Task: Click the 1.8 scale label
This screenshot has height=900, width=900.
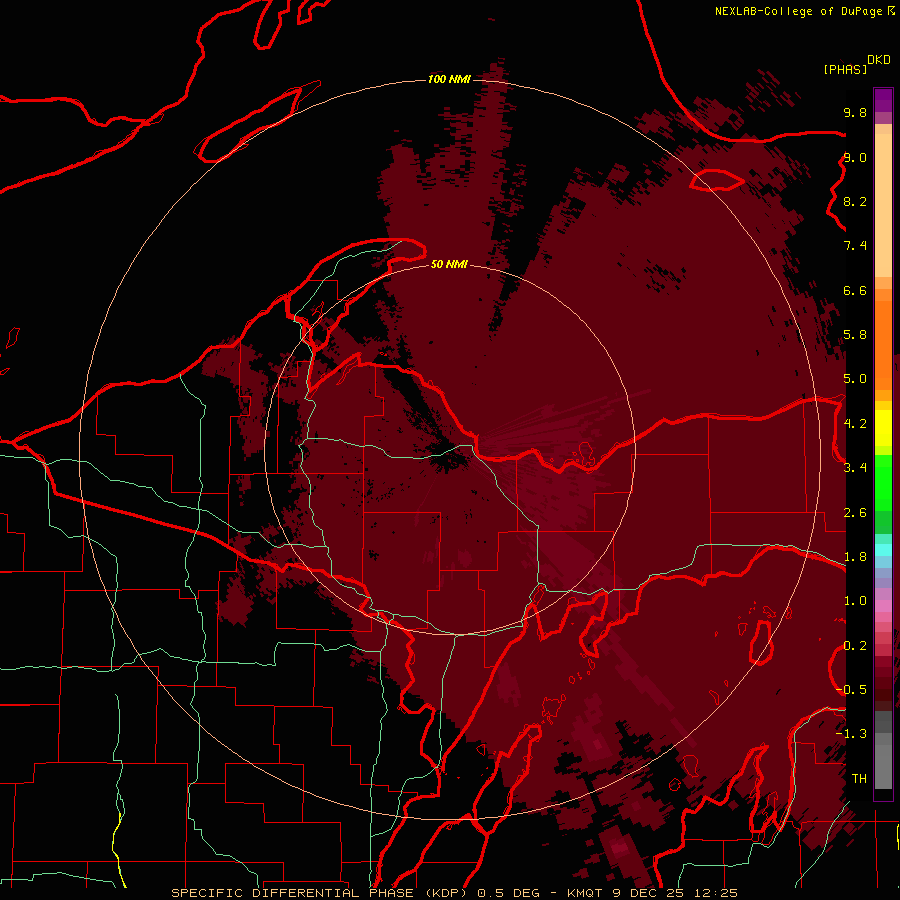Action: coord(855,557)
